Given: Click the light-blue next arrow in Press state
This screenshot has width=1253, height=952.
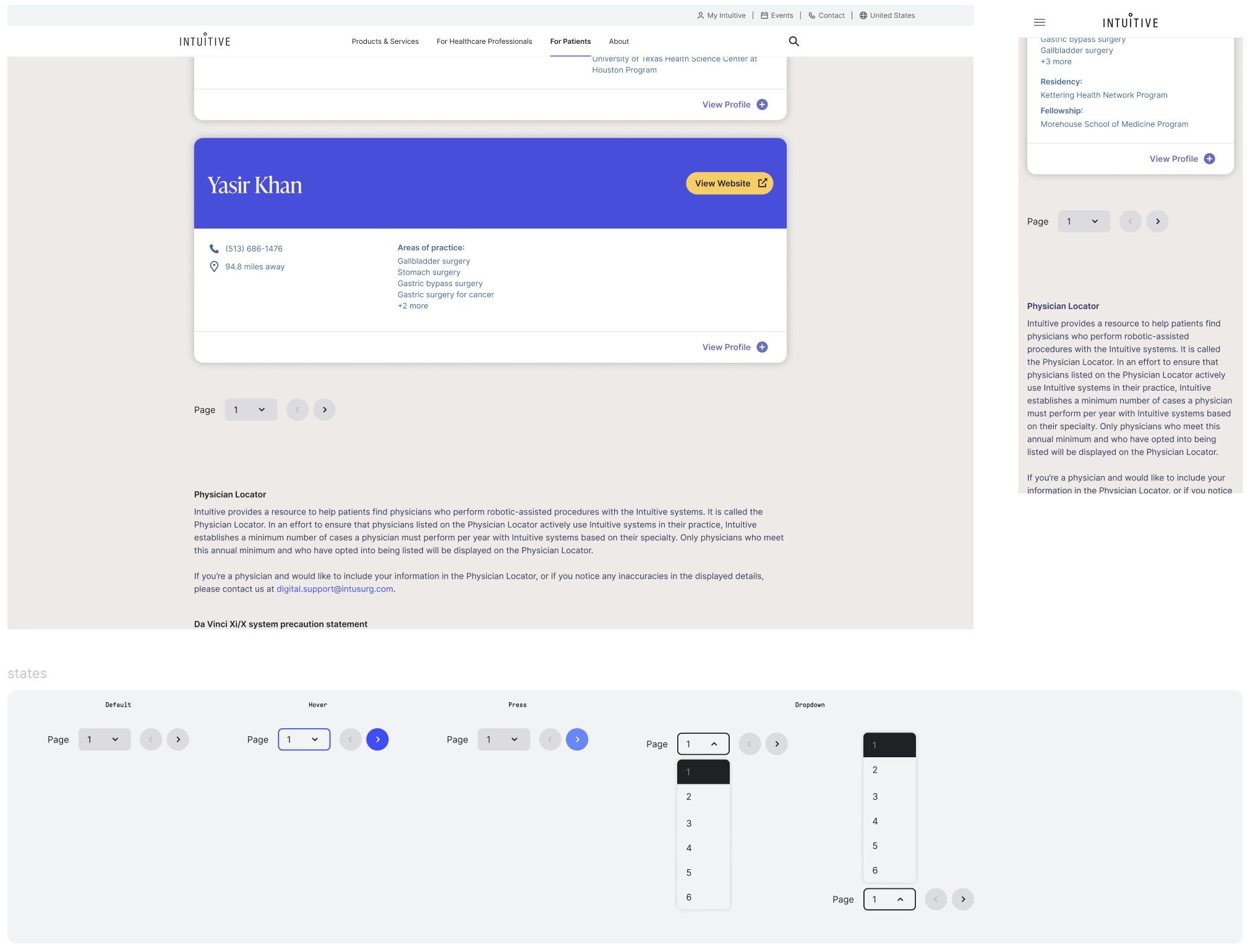Looking at the screenshot, I should coord(576,739).
